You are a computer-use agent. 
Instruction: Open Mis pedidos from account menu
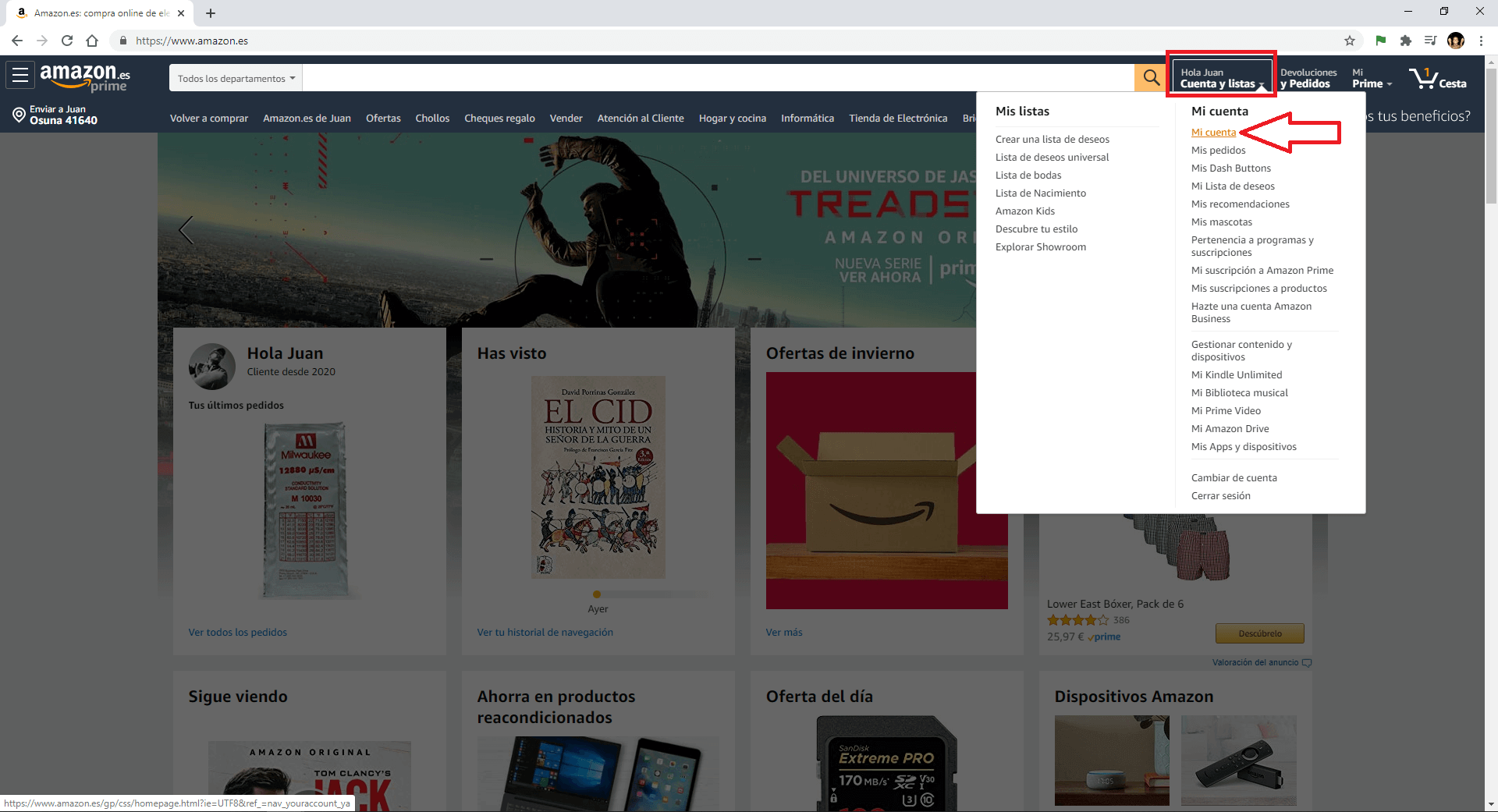point(1218,151)
